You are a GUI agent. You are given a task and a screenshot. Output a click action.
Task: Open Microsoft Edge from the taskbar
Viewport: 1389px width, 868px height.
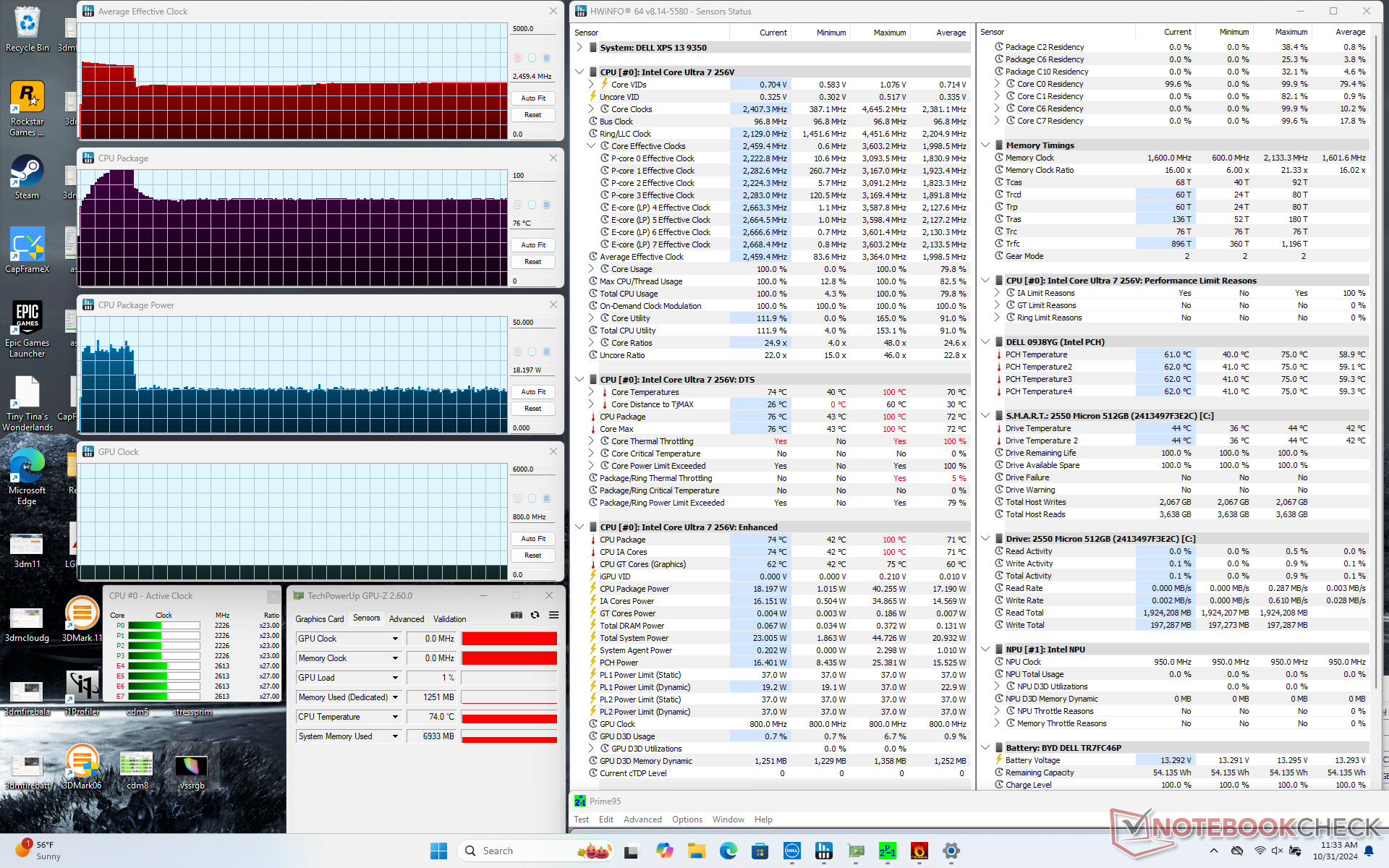tap(728, 851)
